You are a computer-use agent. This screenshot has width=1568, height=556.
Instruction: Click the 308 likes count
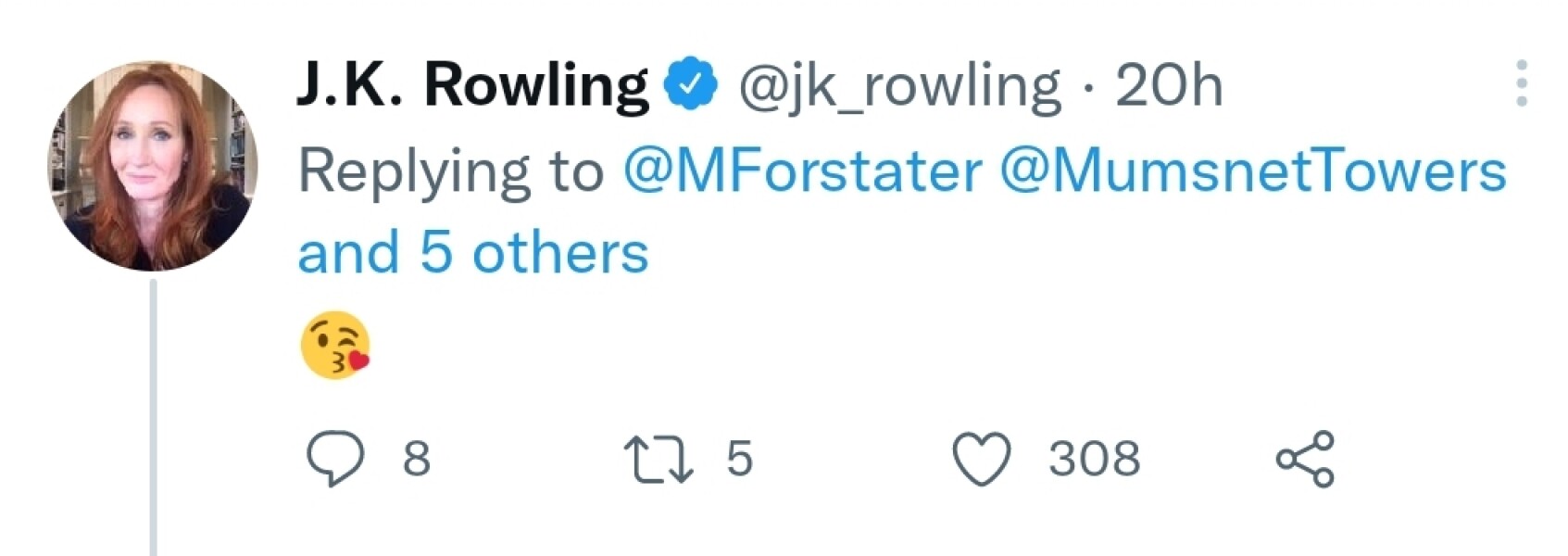[1094, 460]
